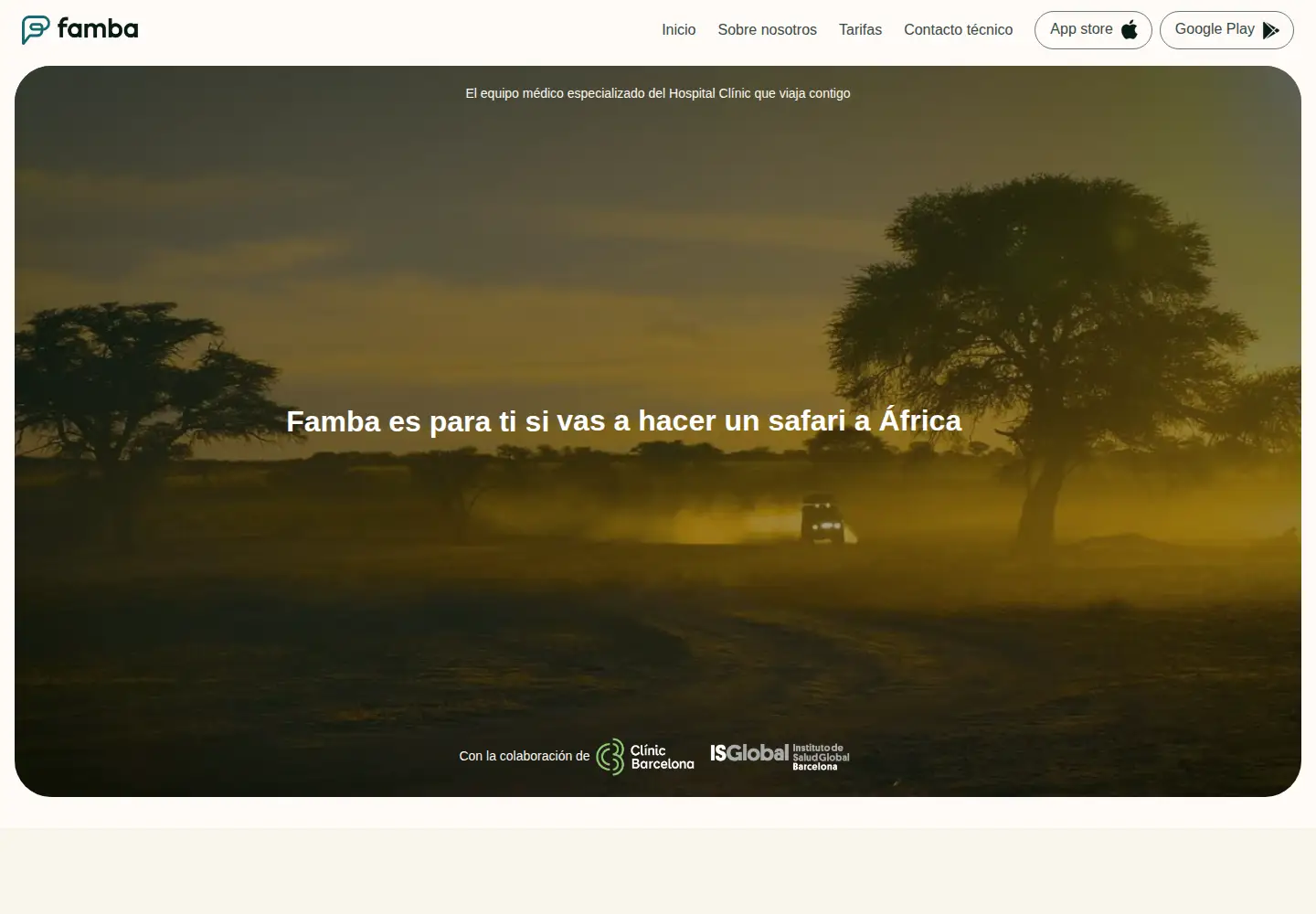Open Contacto técnico in the navigation
Image resolution: width=1316 pixels, height=914 pixels.
pos(959,30)
